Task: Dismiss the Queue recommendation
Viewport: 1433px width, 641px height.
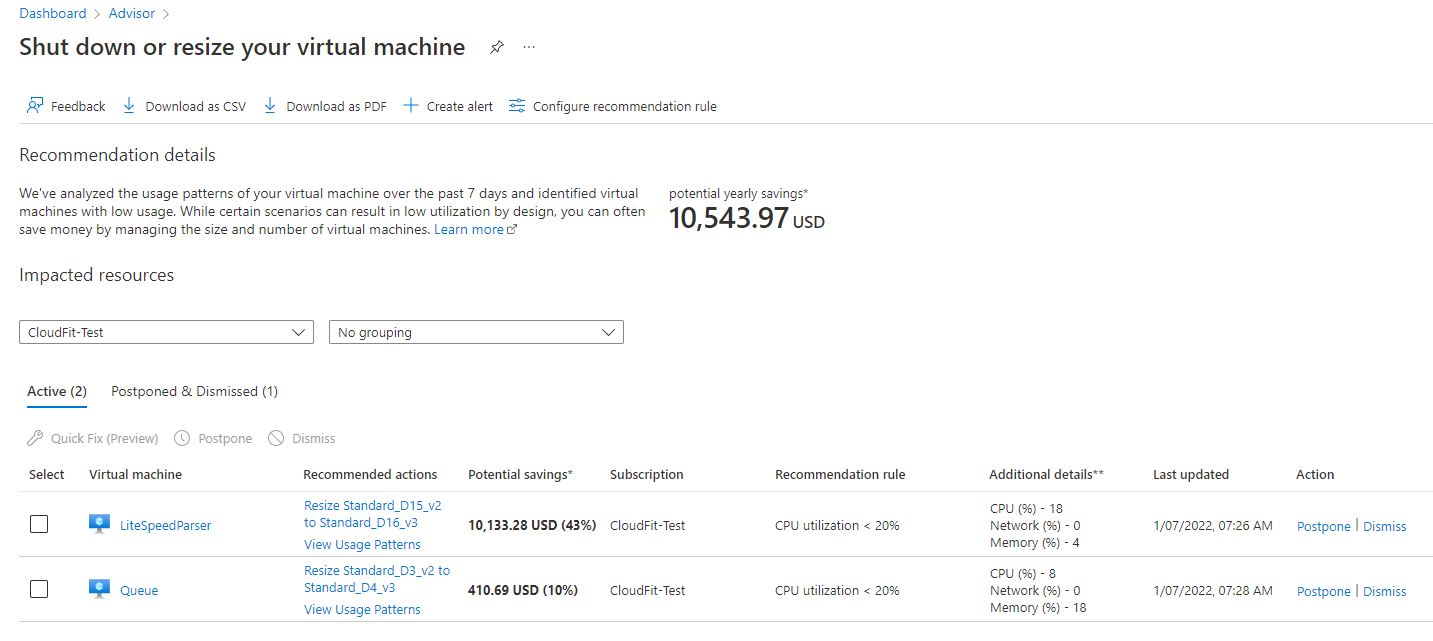Action: point(1384,591)
